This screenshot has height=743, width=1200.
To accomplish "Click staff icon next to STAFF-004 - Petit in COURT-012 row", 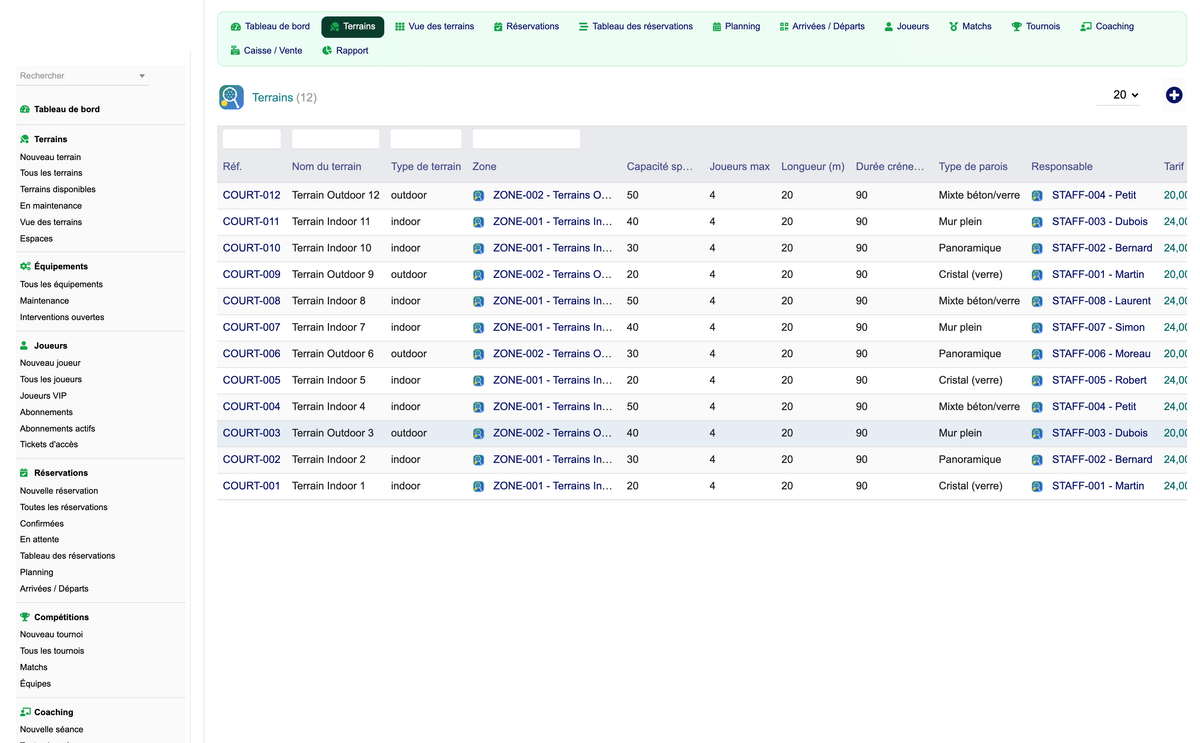I will click(x=1037, y=196).
